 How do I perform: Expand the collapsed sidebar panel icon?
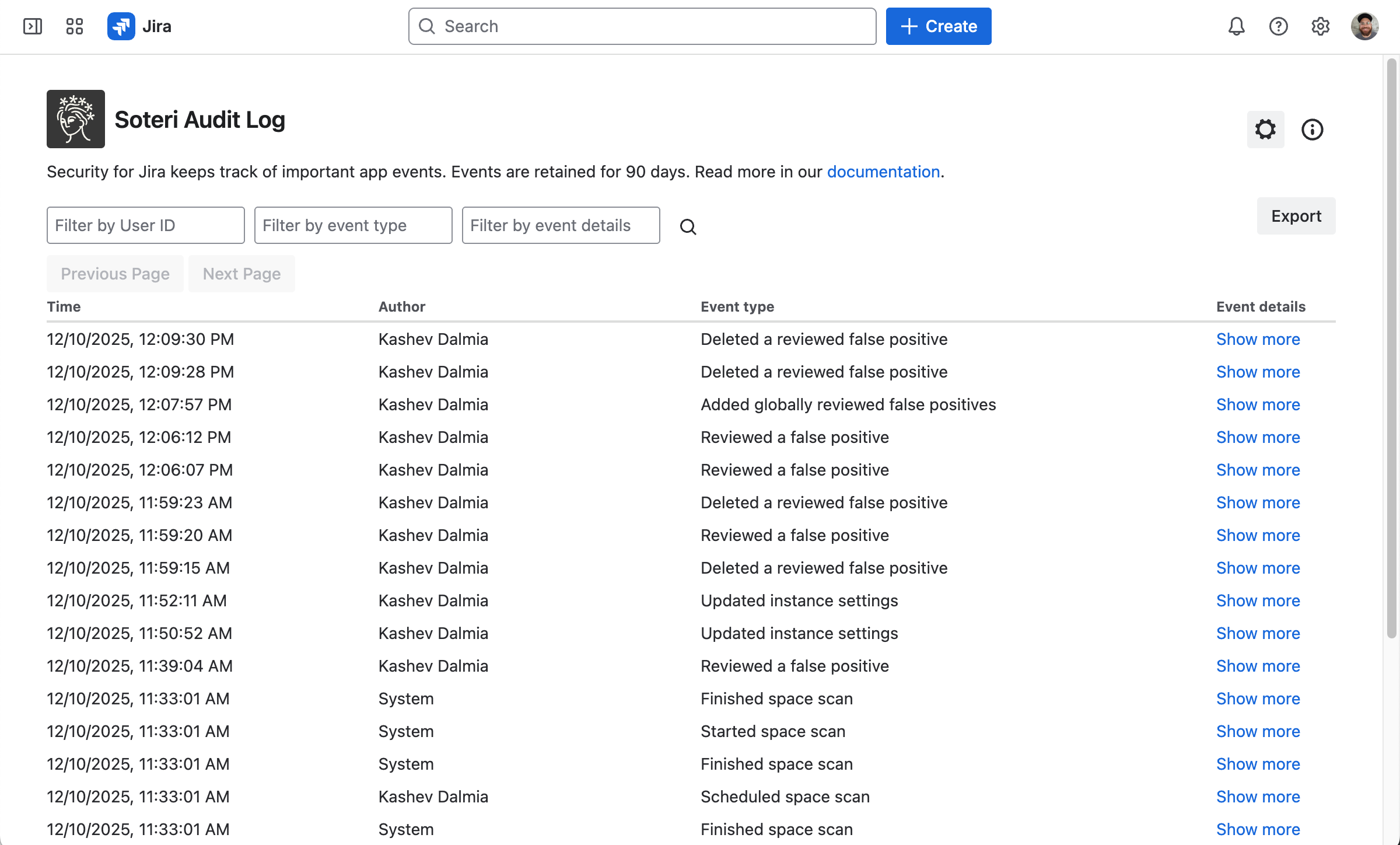33,26
